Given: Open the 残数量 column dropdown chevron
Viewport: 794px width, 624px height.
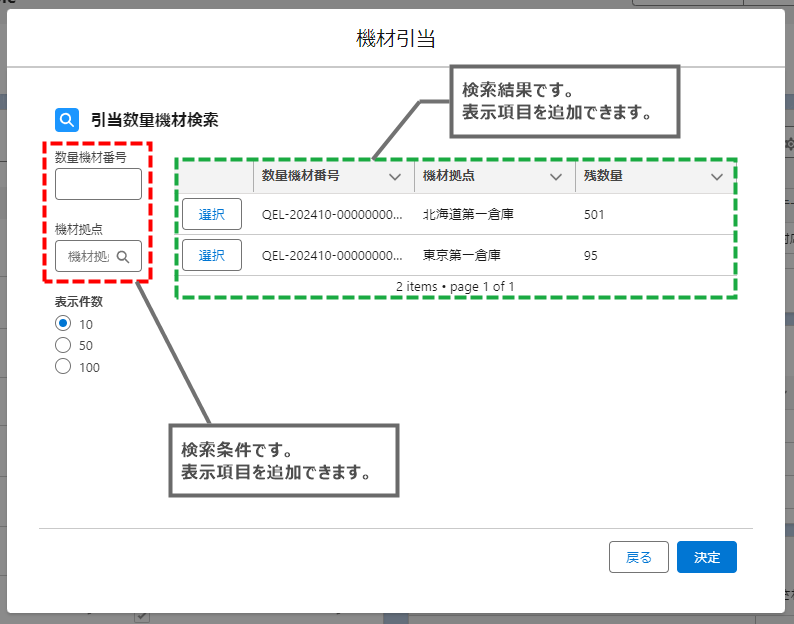Looking at the screenshot, I should click(x=716, y=176).
